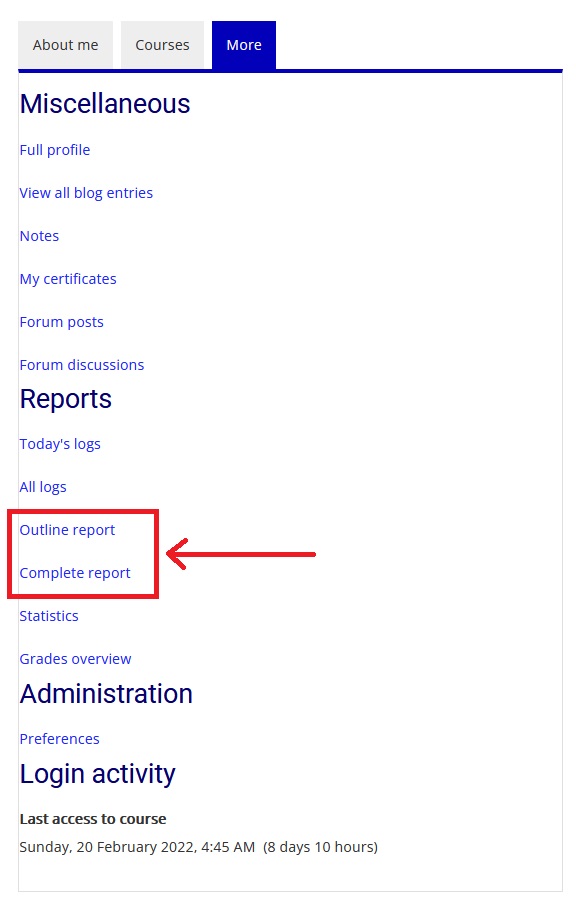Viewport: 576px width, 907px height.
Task: Click the Miscellaneous heading
Action: [105, 105]
